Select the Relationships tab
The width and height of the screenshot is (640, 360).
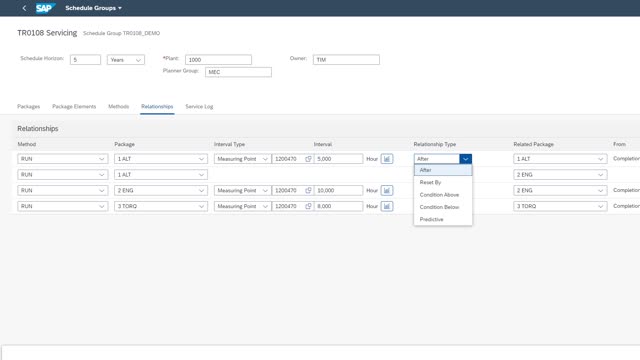[157, 107]
